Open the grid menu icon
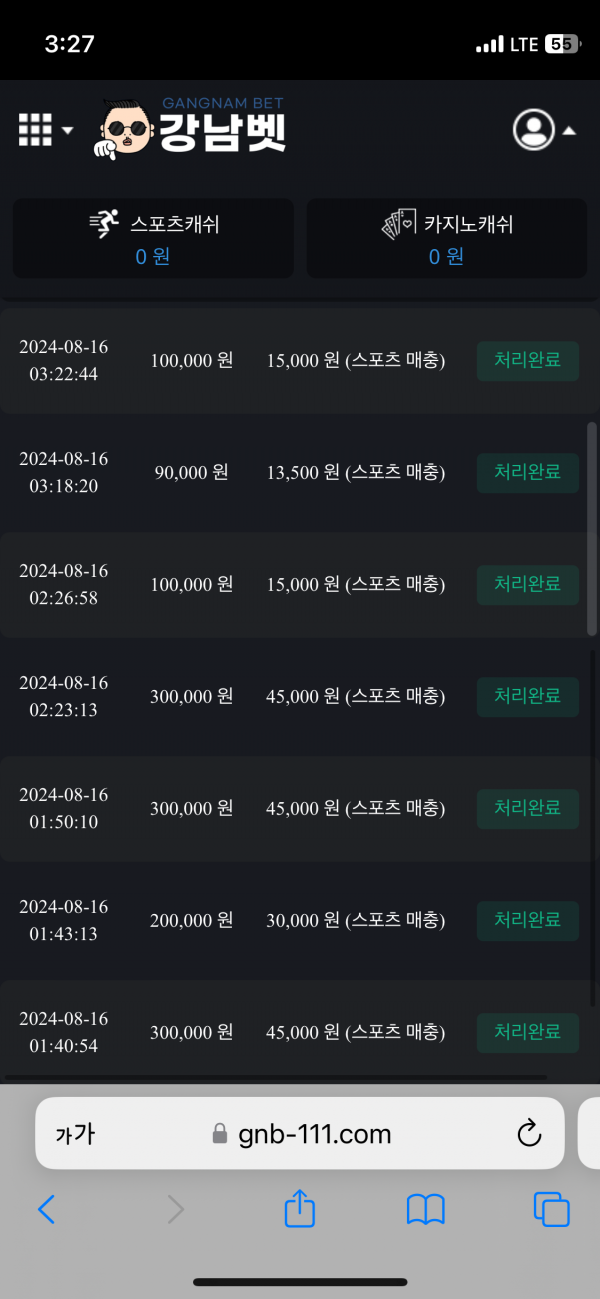The image size is (600, 1299). point(35,129)
